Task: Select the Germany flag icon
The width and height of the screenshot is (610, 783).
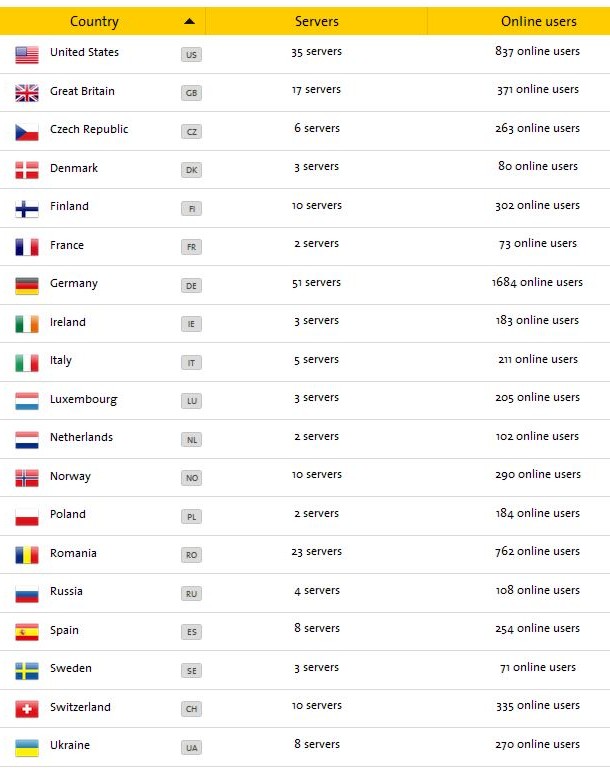Action: coord(27,286)
